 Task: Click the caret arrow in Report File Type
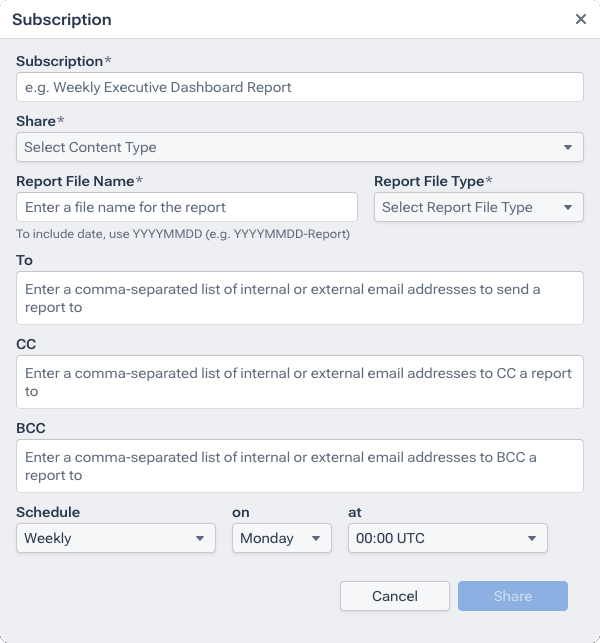click(568, 207)
